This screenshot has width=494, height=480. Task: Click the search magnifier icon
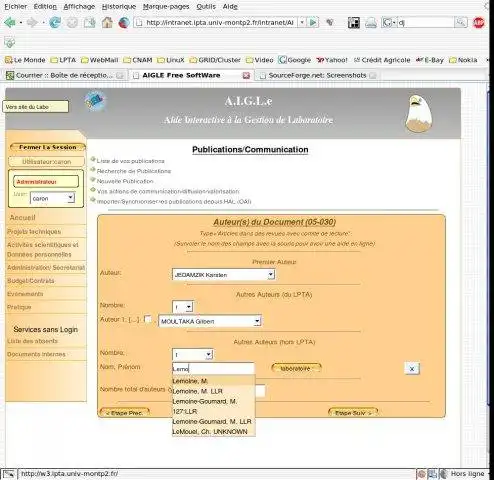[461, 22]
